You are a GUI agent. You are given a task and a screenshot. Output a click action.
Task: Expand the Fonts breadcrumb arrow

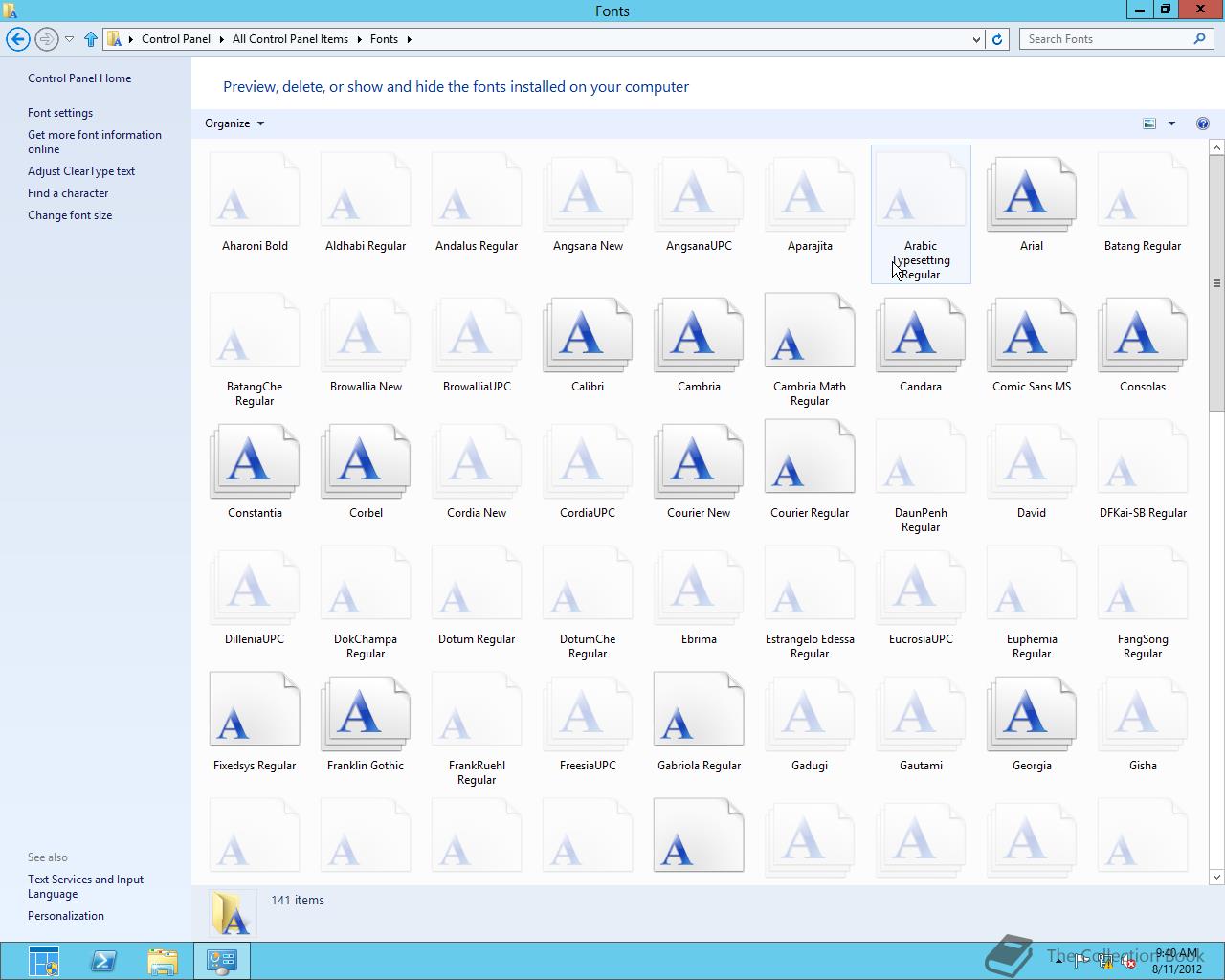tap(409, 39)
